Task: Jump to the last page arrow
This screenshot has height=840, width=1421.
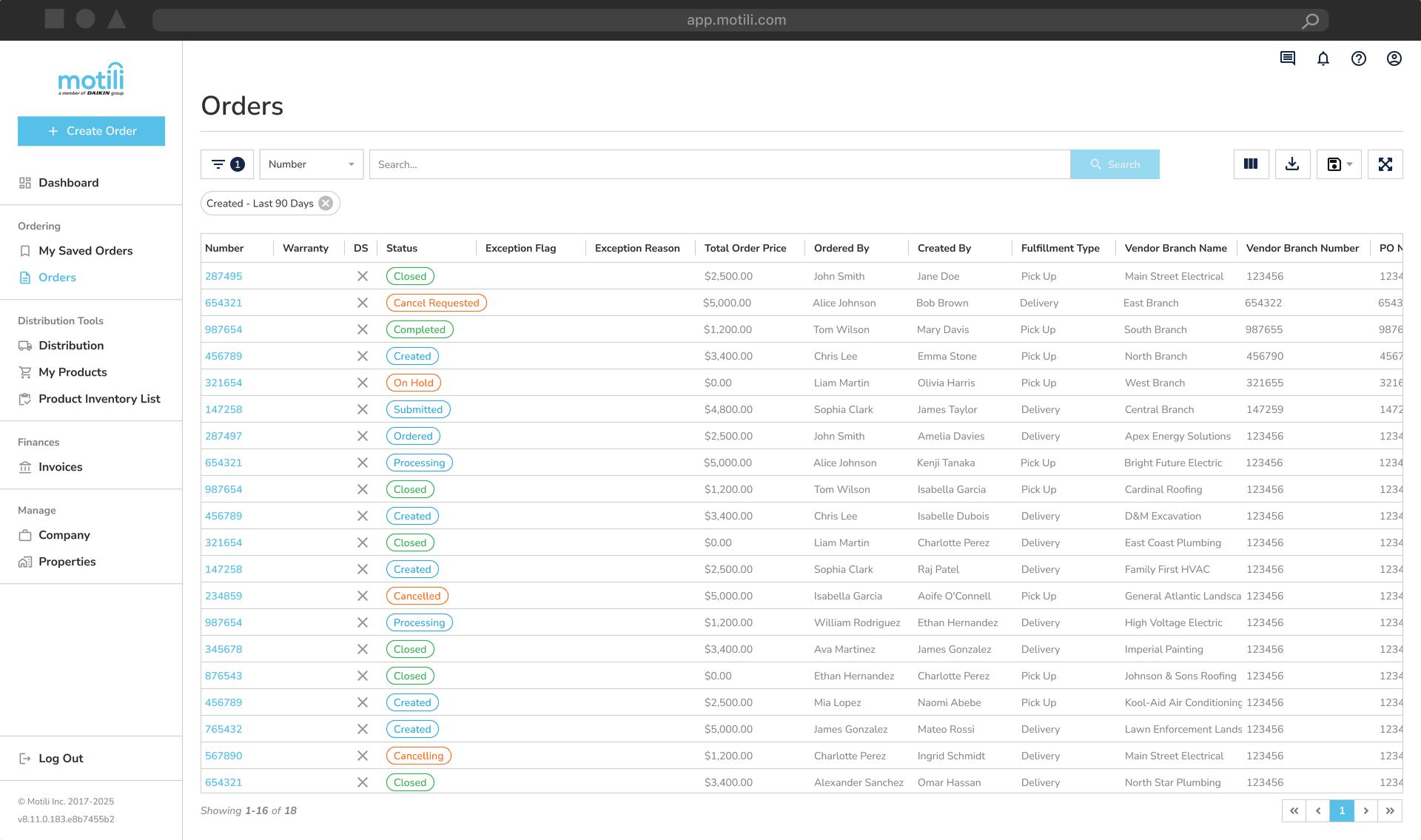Action: (x=1389, y=810)
